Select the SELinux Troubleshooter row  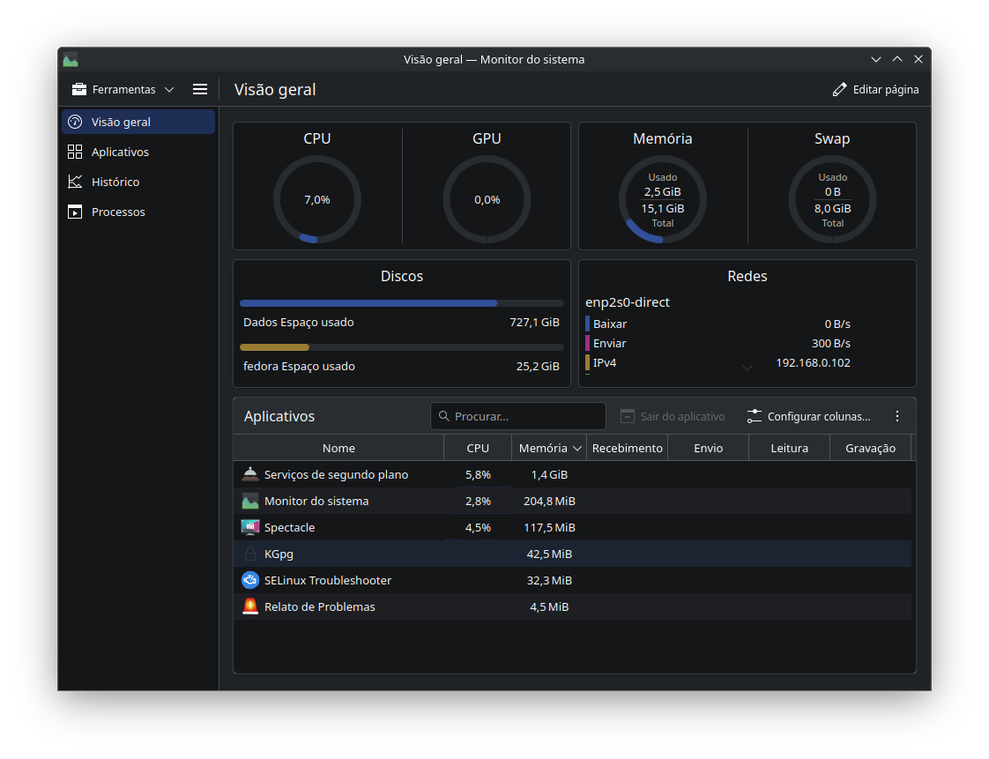tap(573, 580)
